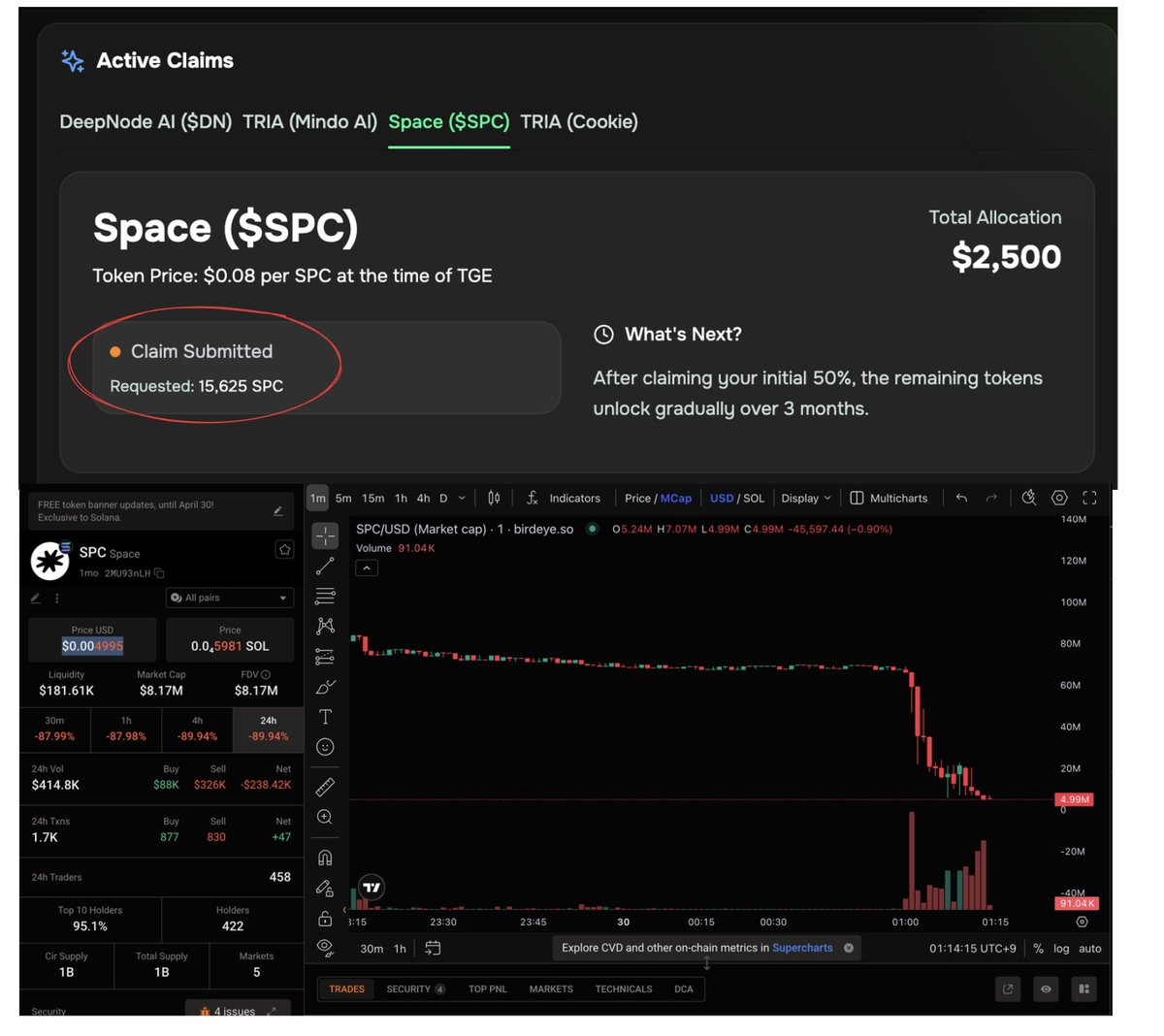Switch to the TOP PNL tab
The image size is (1164, 1036).
[488, 989]
